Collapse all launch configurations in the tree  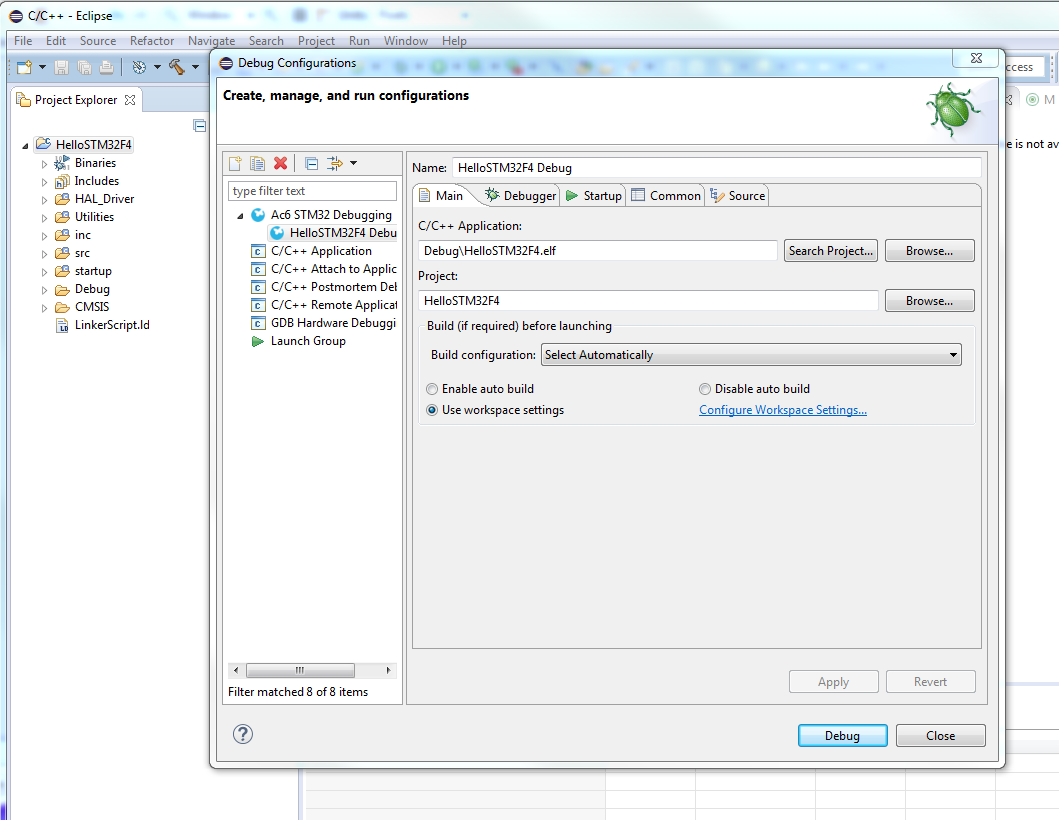[311, 164]
